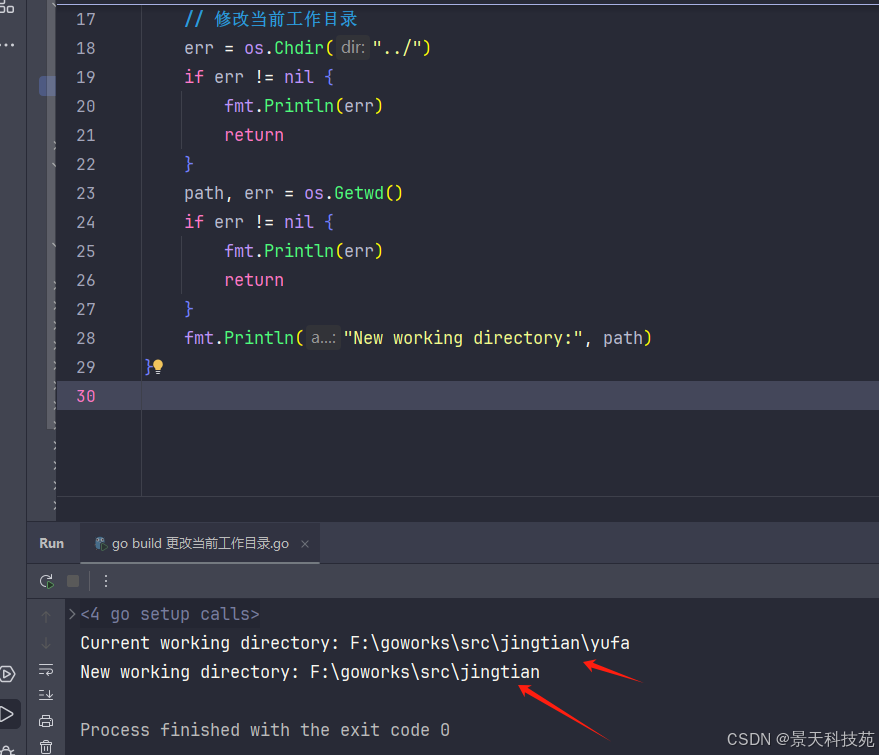This screenshot has height=755, width=879.
Task: Clear console output with trash icon
Action: [x=46, y=747]
